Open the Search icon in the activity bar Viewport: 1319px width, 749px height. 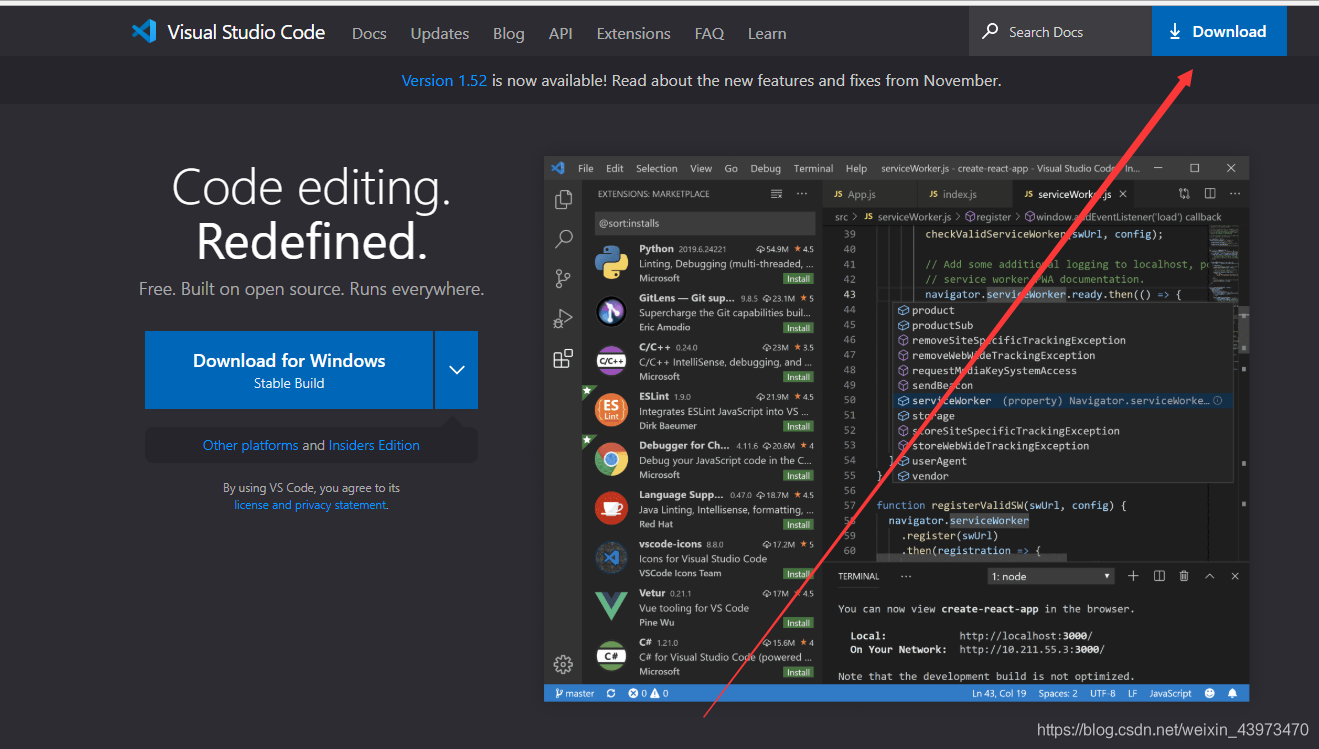564,239
